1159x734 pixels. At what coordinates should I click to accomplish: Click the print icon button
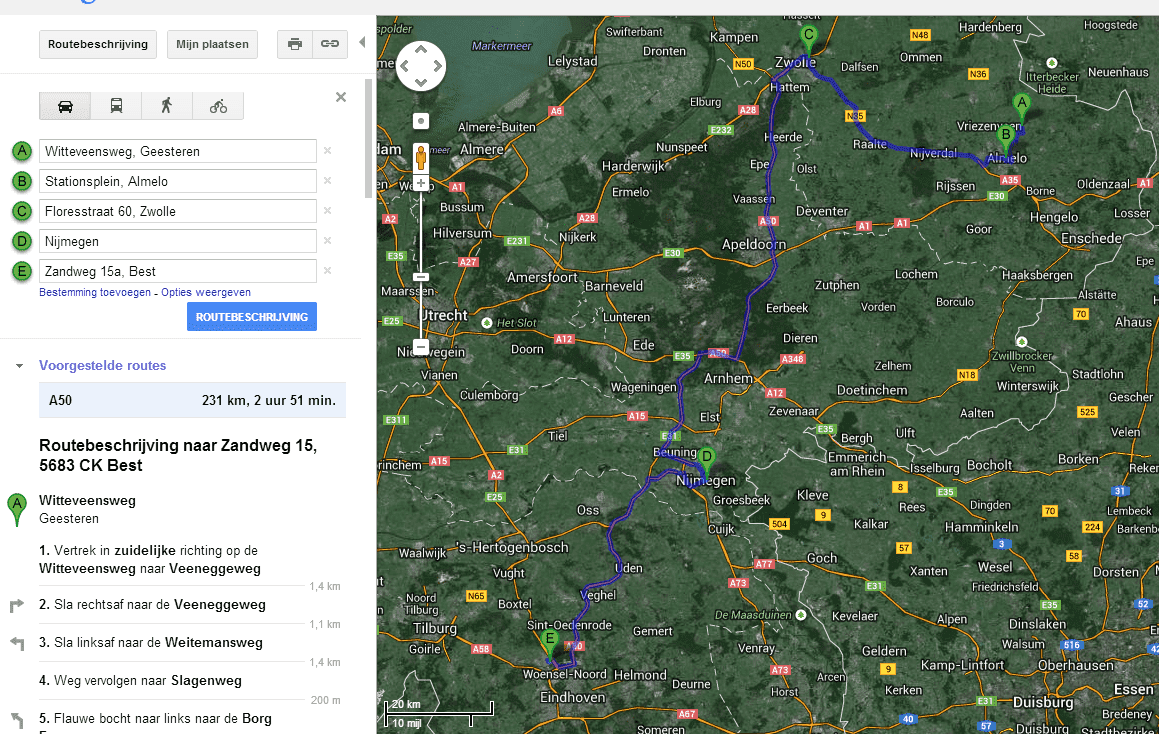click(x=294, y=44)
